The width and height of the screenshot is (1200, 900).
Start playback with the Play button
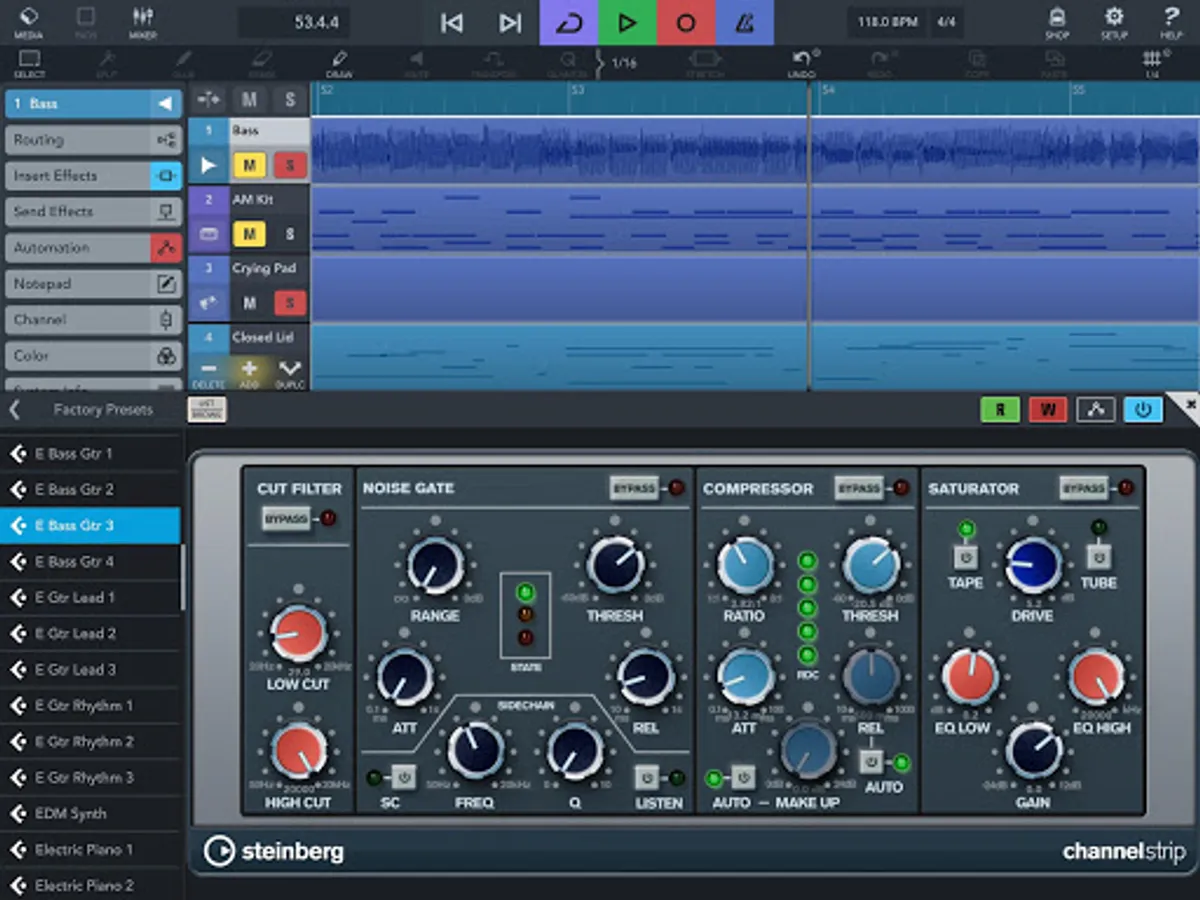point(627,23)
